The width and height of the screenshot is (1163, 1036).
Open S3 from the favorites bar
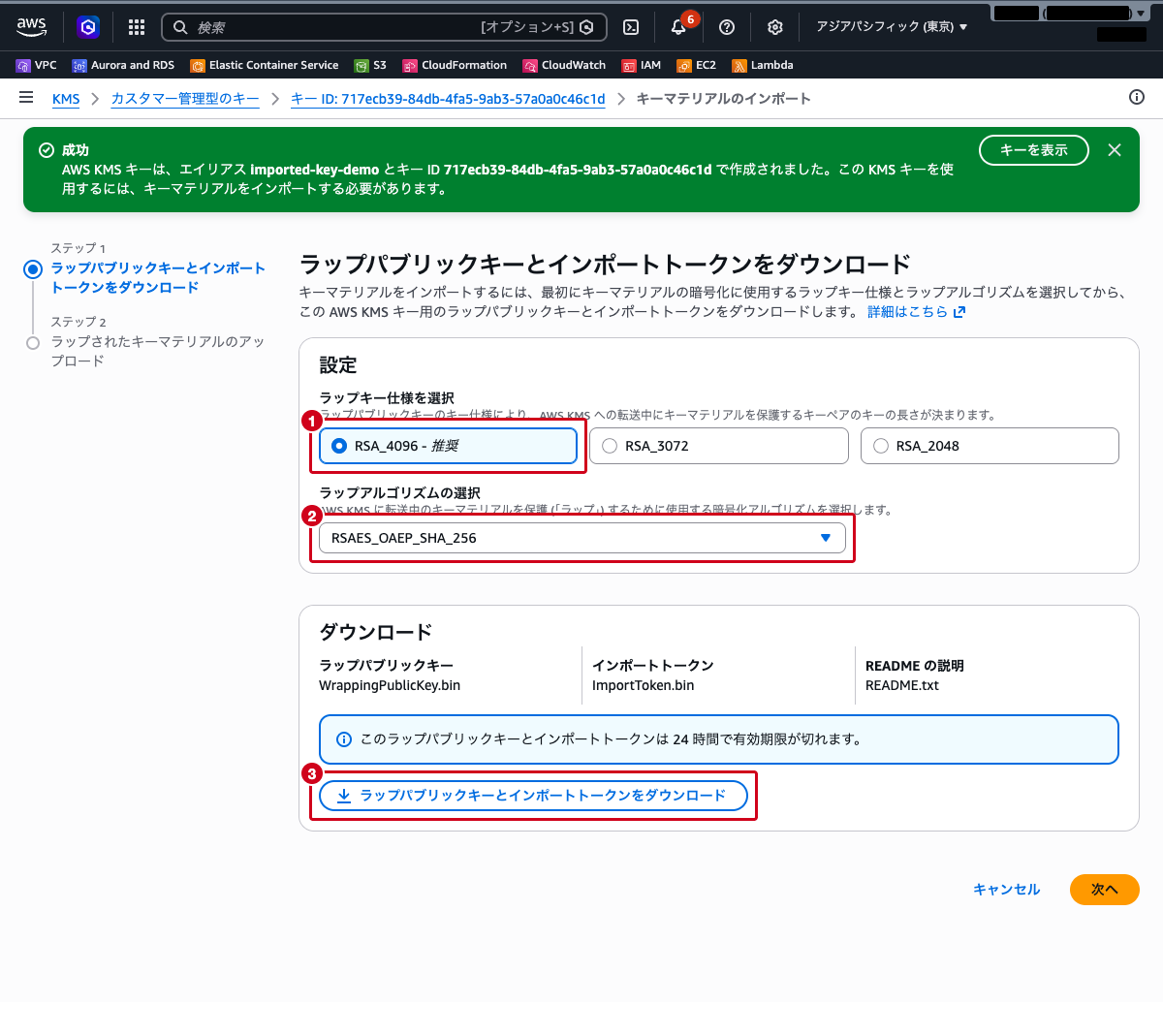click(x=371, y=65)
